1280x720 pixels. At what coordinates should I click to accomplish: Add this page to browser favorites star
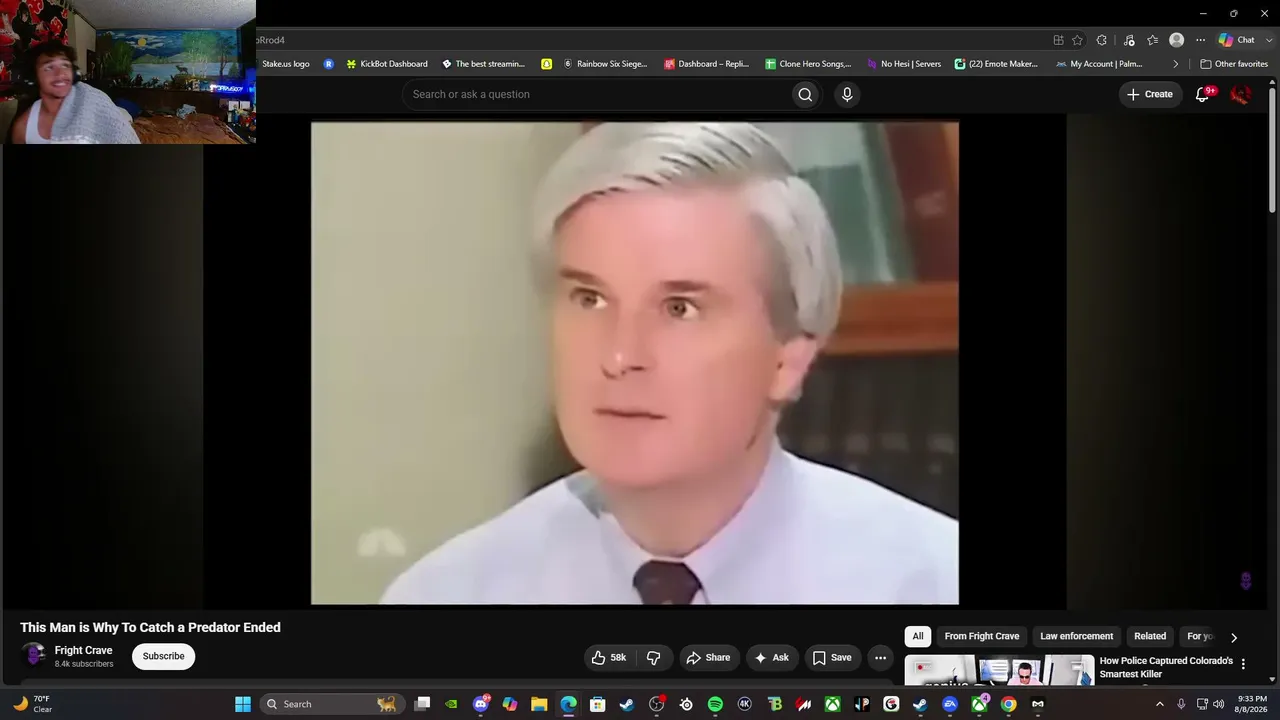[x=1077, y=40]
